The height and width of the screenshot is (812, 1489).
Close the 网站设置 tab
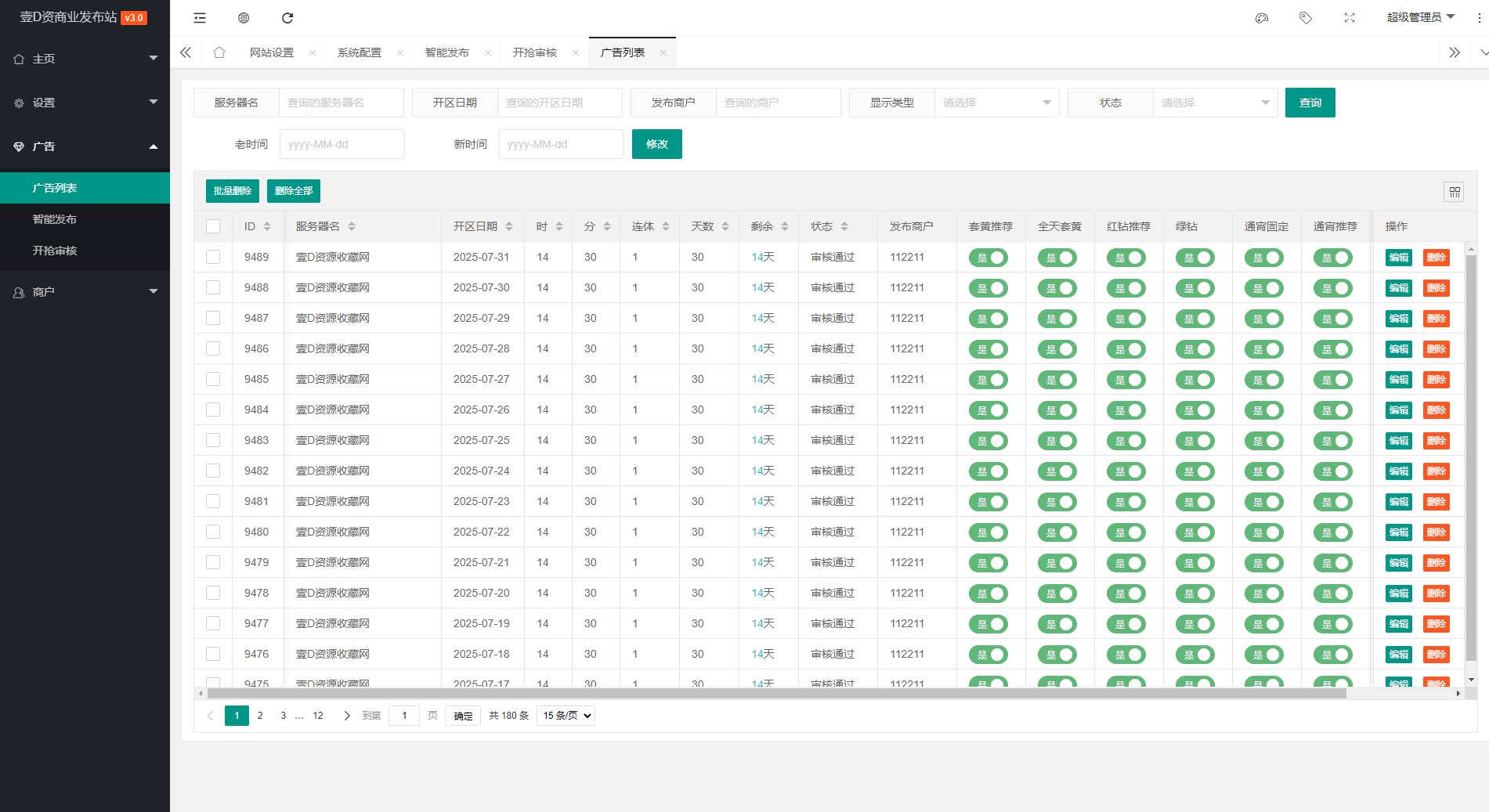(313, 52)
